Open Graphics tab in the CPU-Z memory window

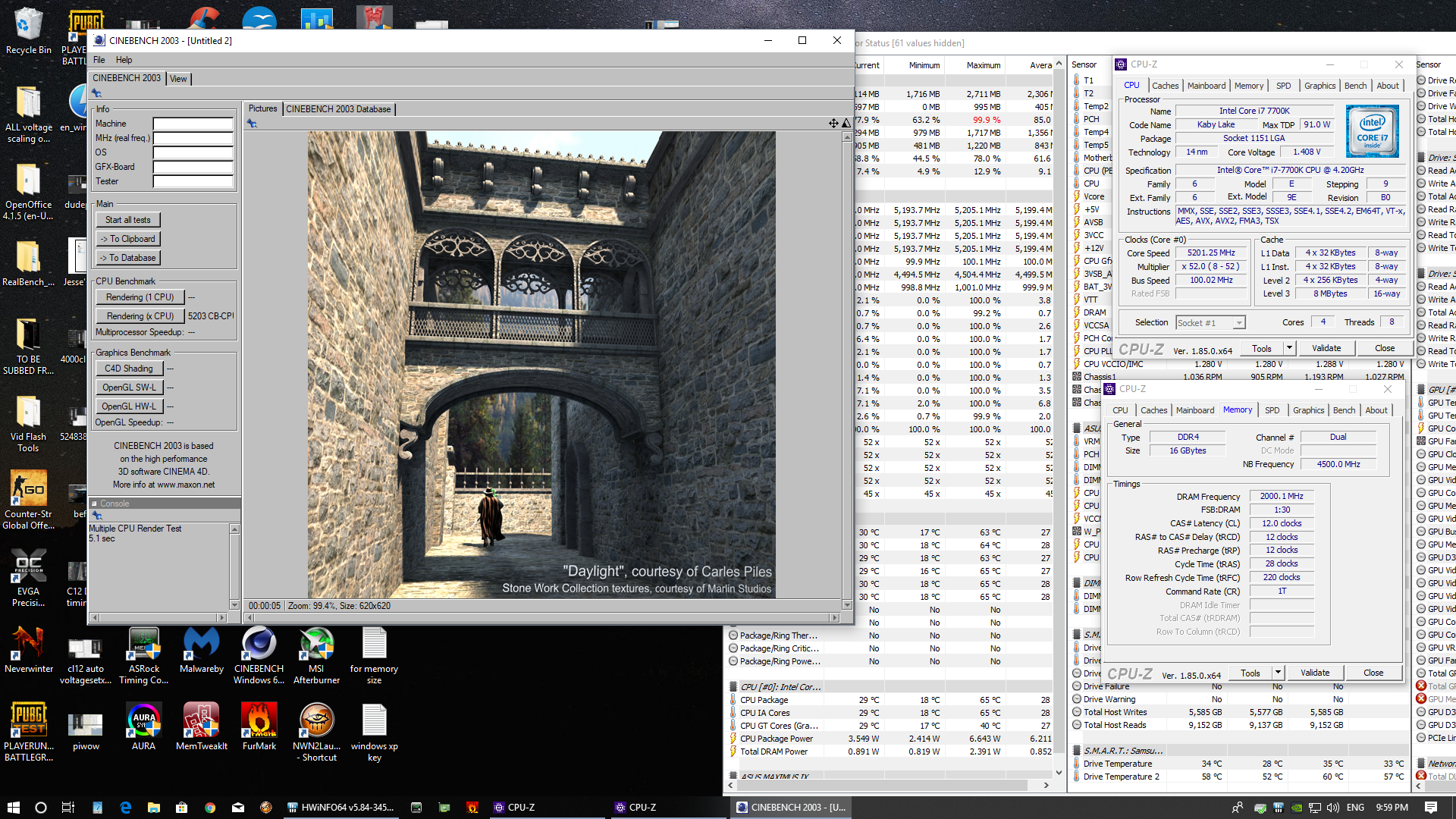pyautogui.click(x=1308, y=410)
